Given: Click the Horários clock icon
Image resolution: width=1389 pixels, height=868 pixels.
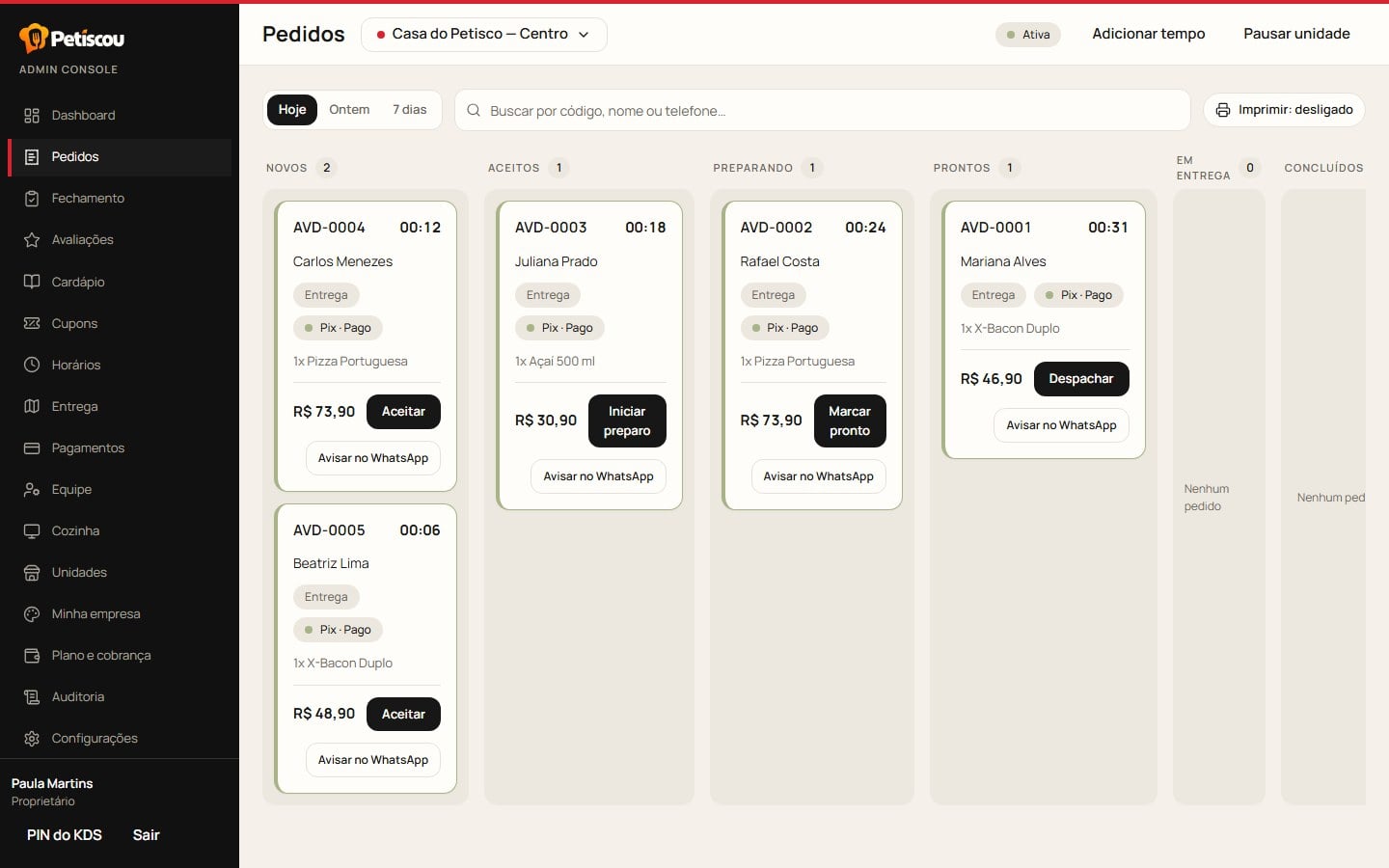Looking at the screenshot, I should (32, 365).
